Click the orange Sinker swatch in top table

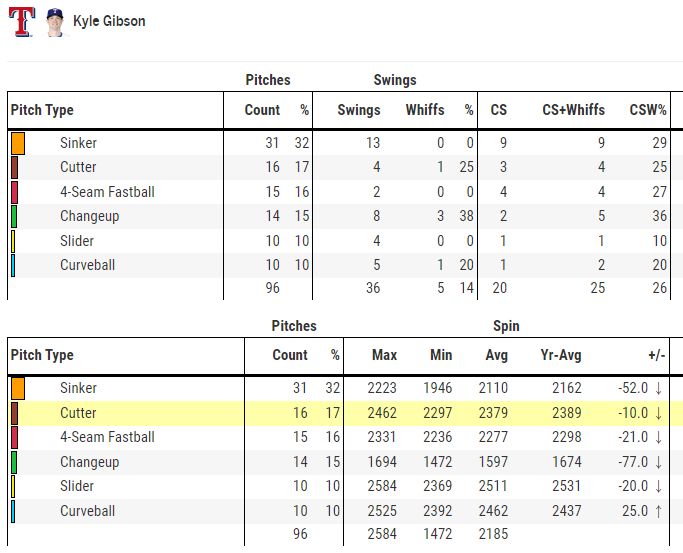(18, 143)
